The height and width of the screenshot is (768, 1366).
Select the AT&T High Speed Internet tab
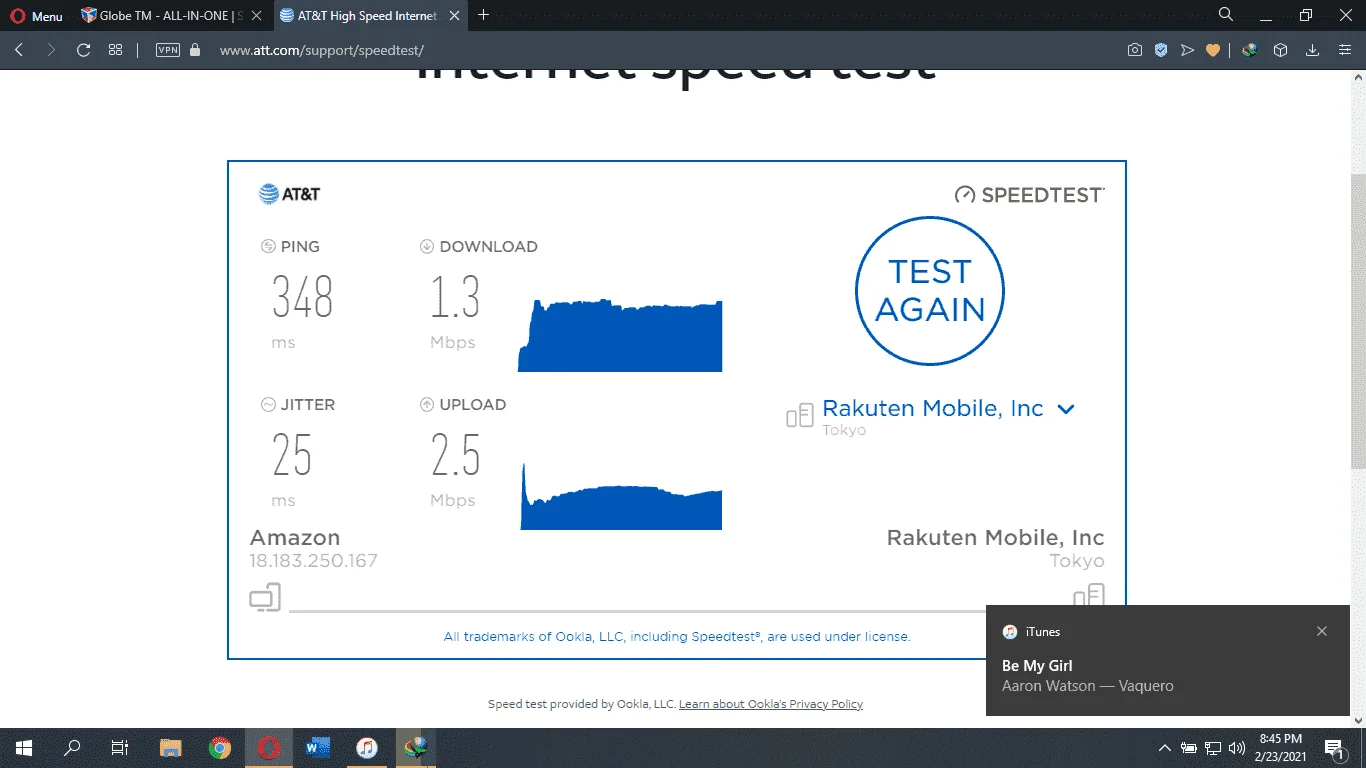[368, 16]
